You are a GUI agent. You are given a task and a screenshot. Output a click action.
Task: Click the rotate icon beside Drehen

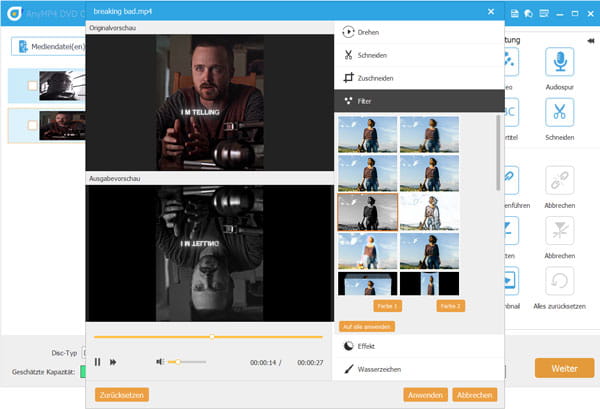(348, 32)
